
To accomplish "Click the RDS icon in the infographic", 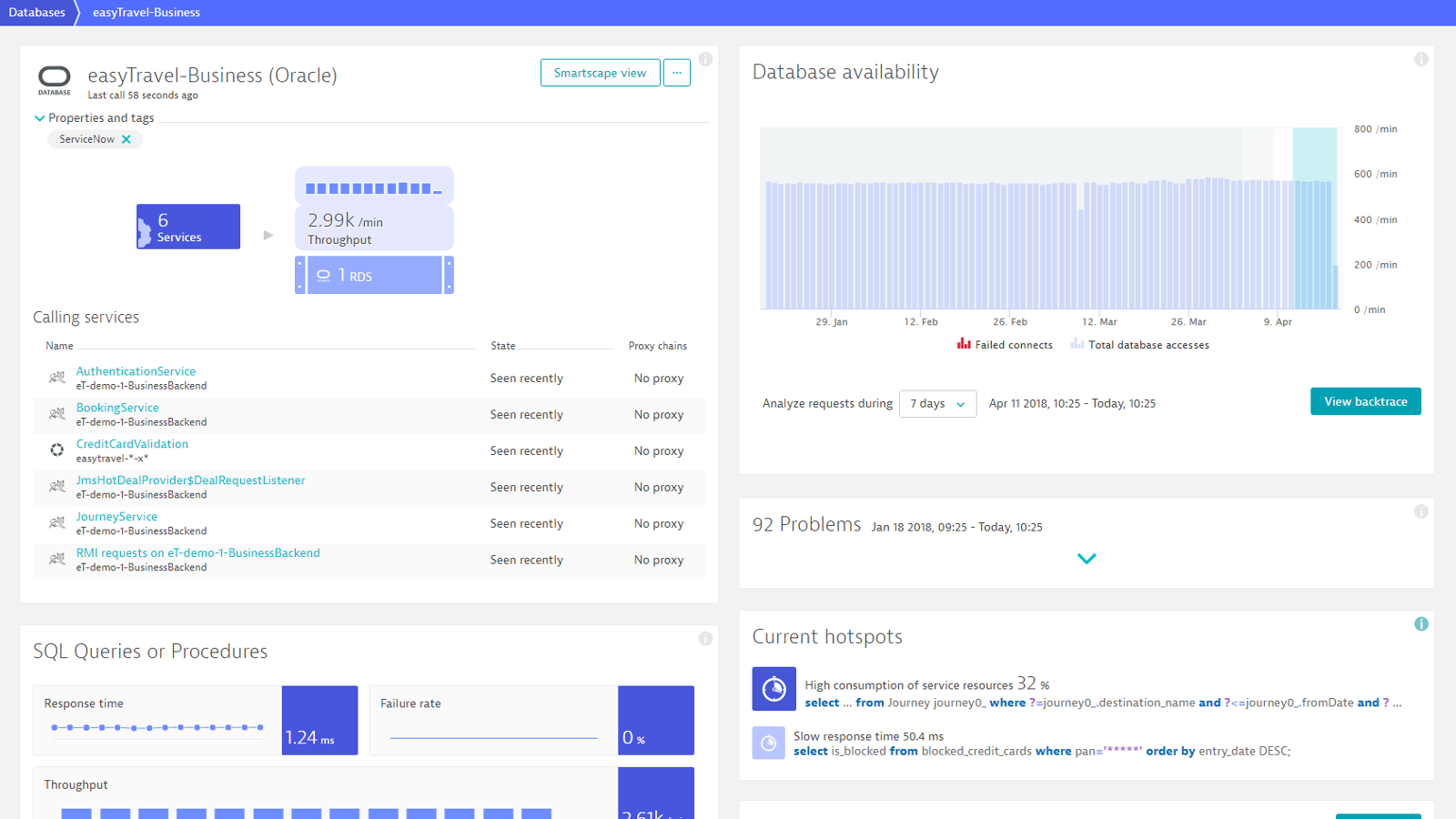I will pyautogui.click(x=323, y=275).
